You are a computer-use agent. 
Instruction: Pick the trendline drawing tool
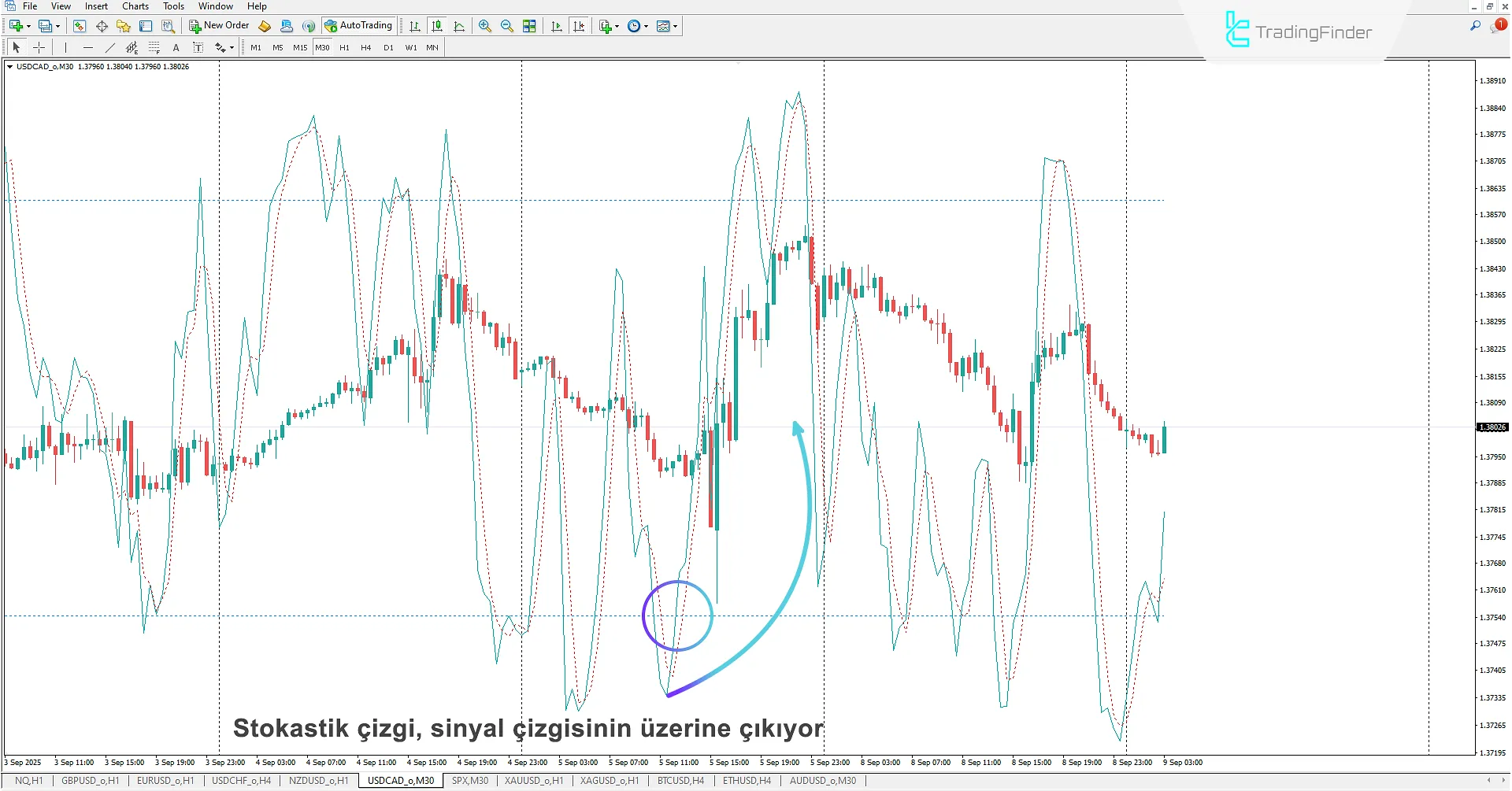[x=110, y=48]
